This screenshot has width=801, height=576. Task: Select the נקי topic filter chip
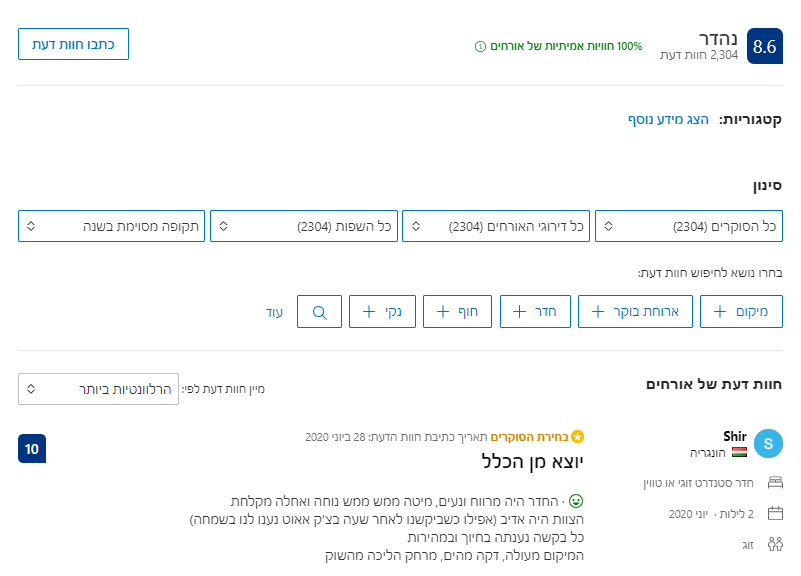382,312
